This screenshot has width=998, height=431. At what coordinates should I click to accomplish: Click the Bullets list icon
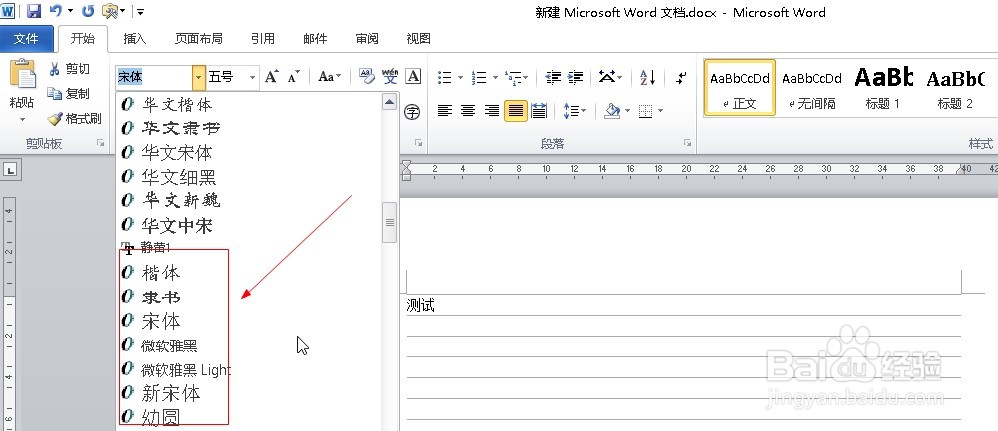[445, 78]
